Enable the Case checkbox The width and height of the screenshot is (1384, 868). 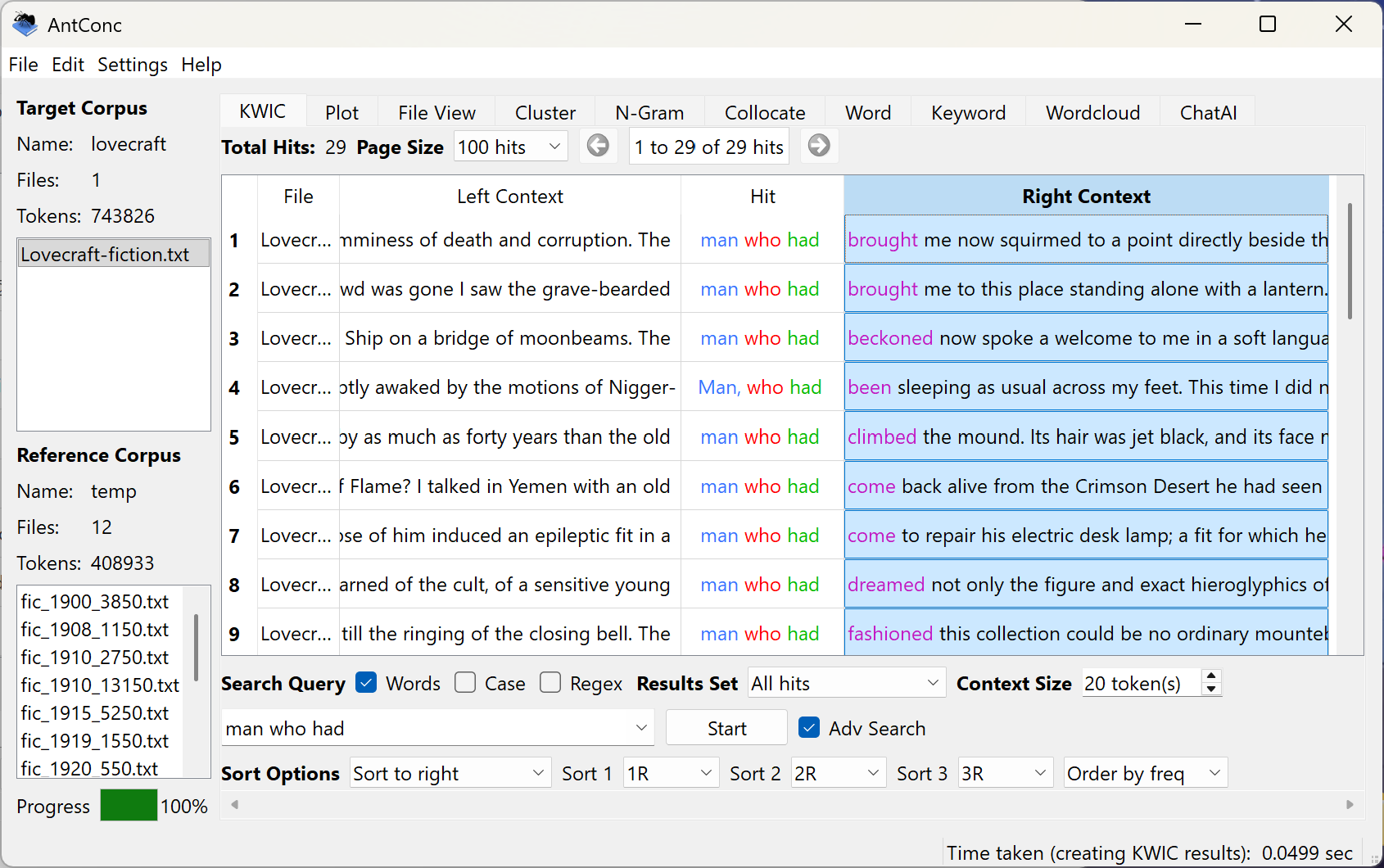pyautogui.click(x=465, y=683)
